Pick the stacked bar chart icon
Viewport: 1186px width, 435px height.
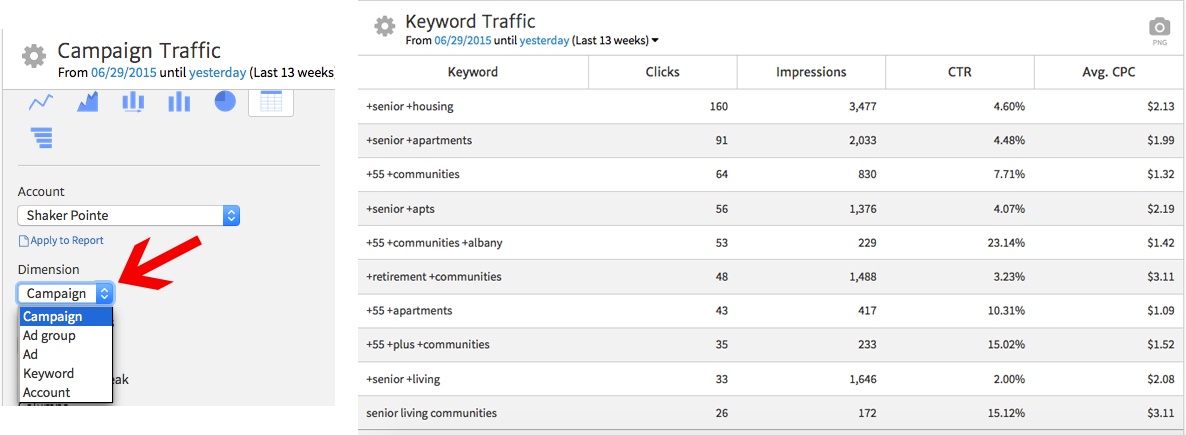click(133, 102)
